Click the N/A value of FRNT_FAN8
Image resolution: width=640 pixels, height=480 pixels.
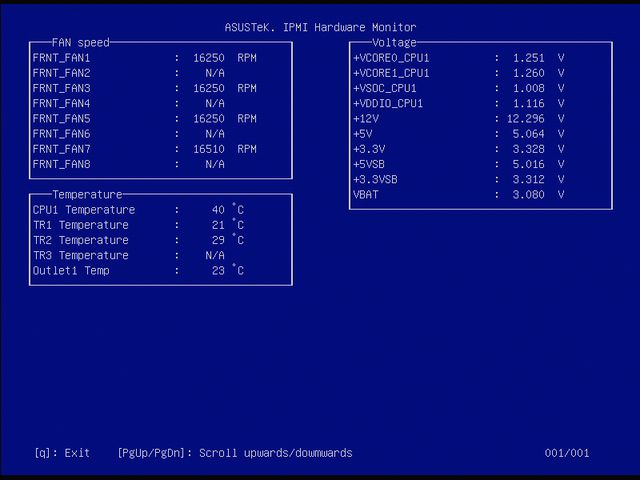point(215,164)
